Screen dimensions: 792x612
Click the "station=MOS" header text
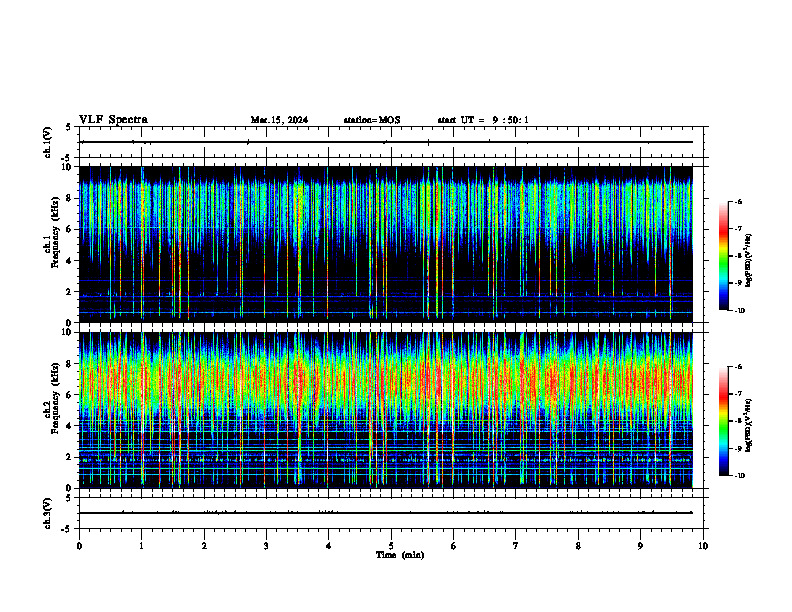[x=372, y=120]
